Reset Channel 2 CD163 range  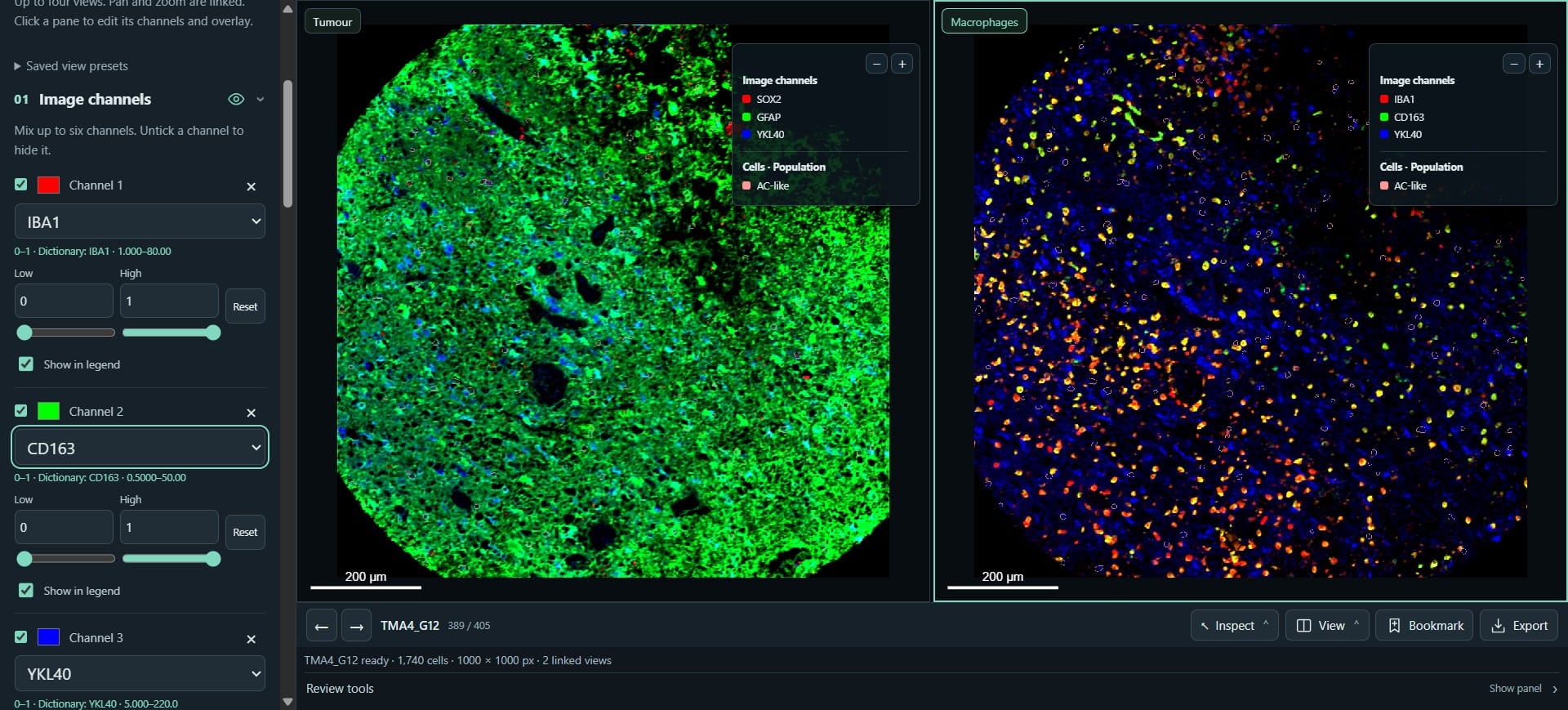(245, 532)
